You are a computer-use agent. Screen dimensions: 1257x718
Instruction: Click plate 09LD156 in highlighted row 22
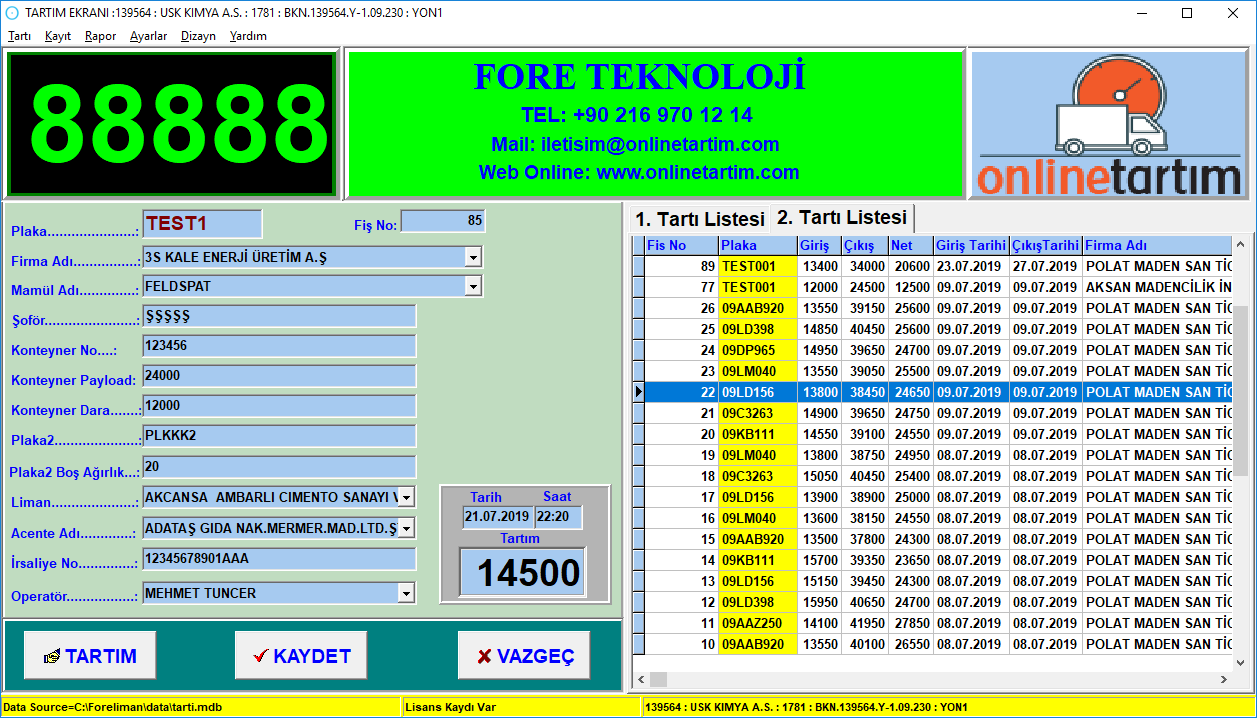click(758, 392)
